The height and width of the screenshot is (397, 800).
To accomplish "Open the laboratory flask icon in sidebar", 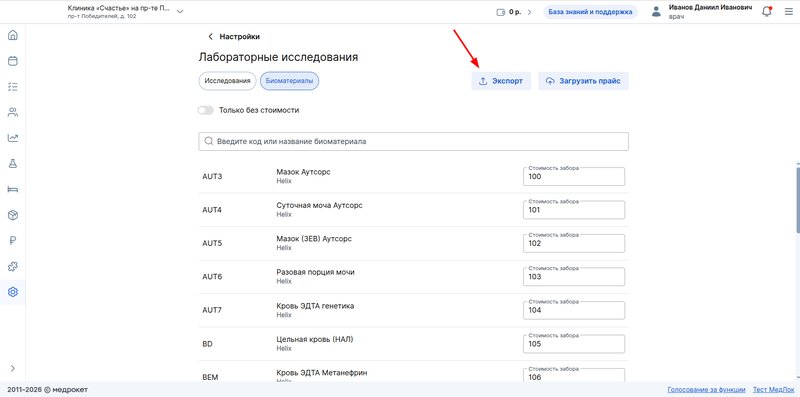I will pyautogui.click(x=13, y=163).
